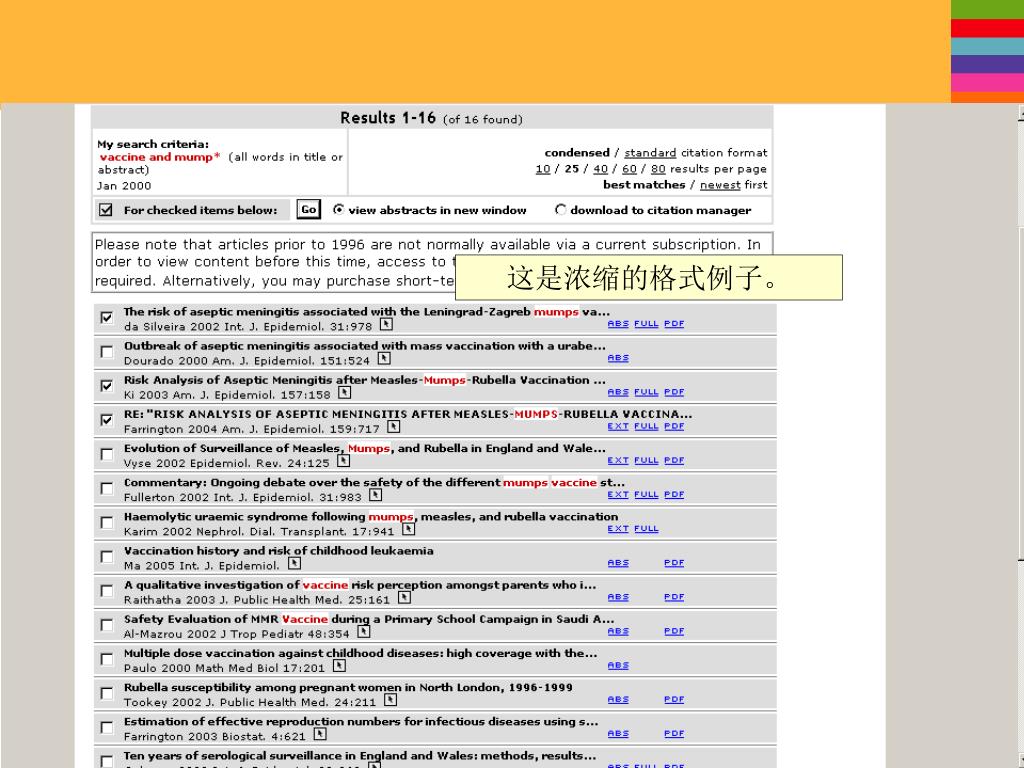Screen dimensions: 1024x768
Task: Check the Dourado 2000 article checkbox
Action: [x=106, y=351]
